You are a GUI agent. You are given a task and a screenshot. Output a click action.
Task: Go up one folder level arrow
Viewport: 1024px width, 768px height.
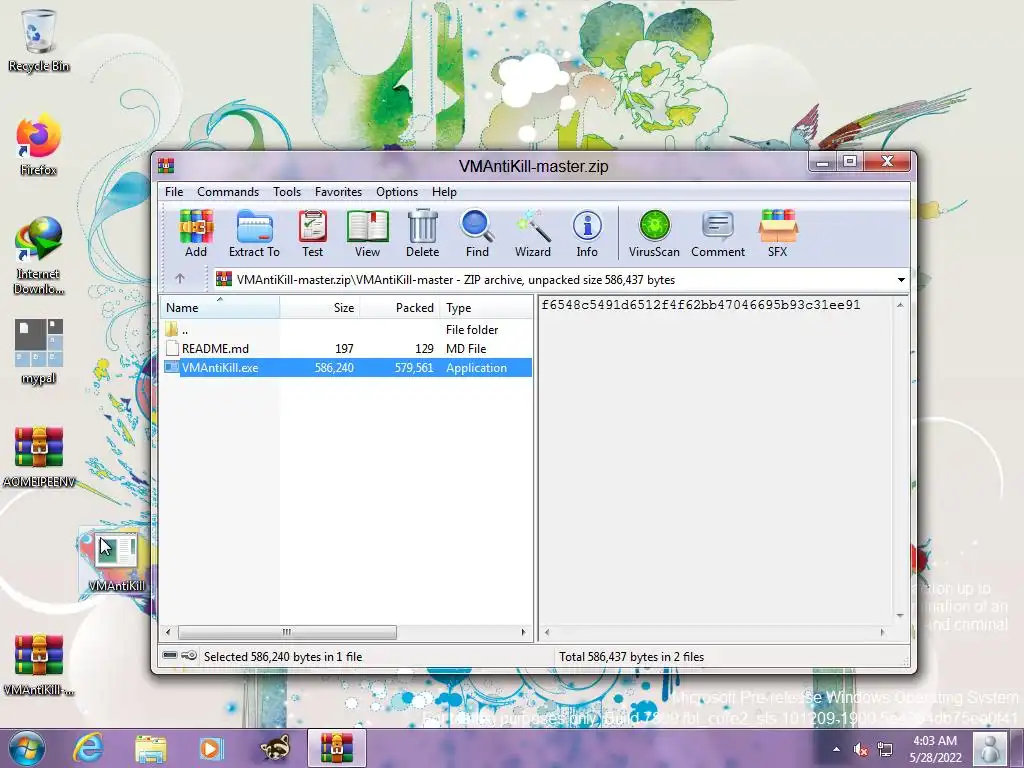180,280
